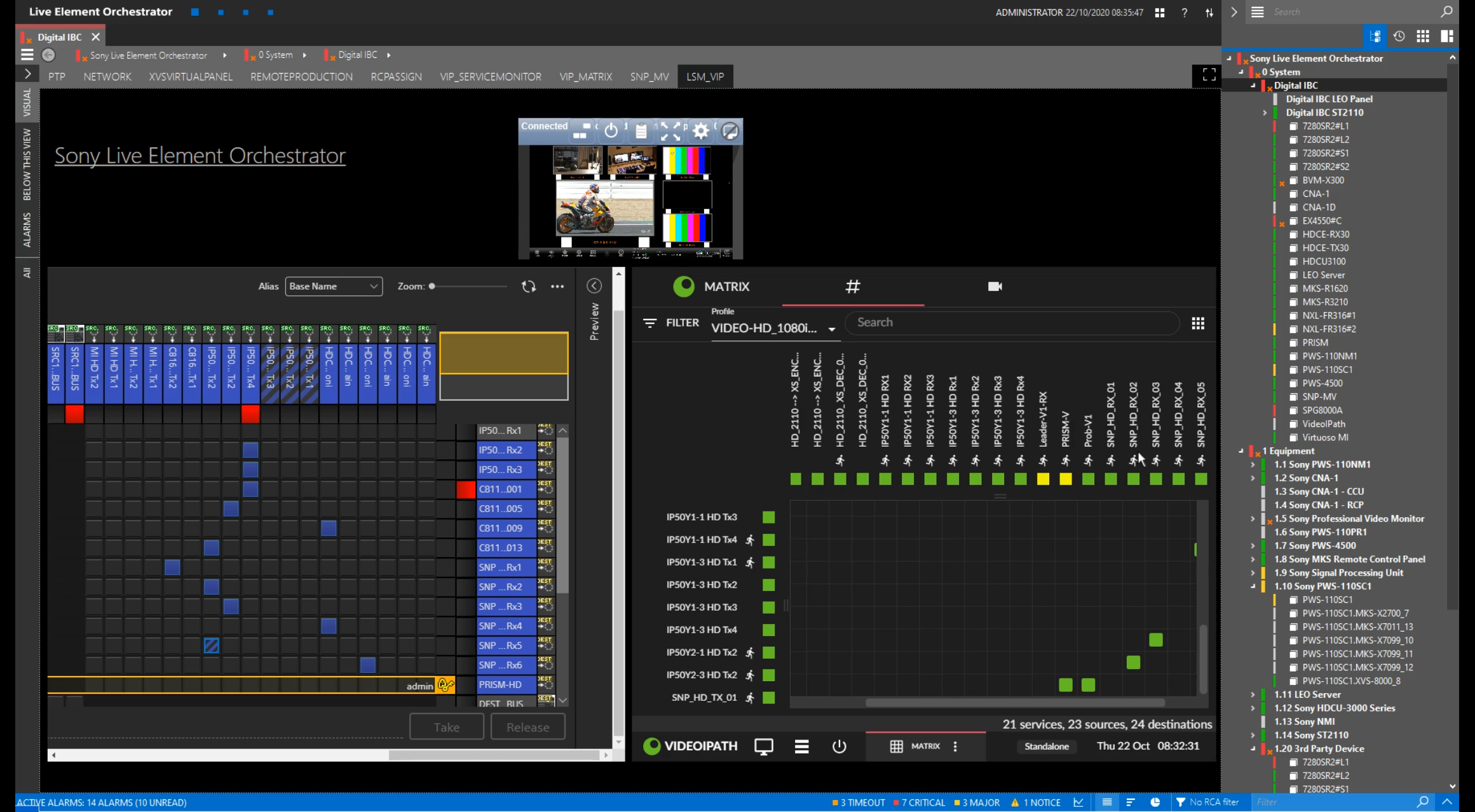Switch the side panel to grid view icon
The width and height of the screenshot is (1475, 812).
click(x=1424, y=36)
